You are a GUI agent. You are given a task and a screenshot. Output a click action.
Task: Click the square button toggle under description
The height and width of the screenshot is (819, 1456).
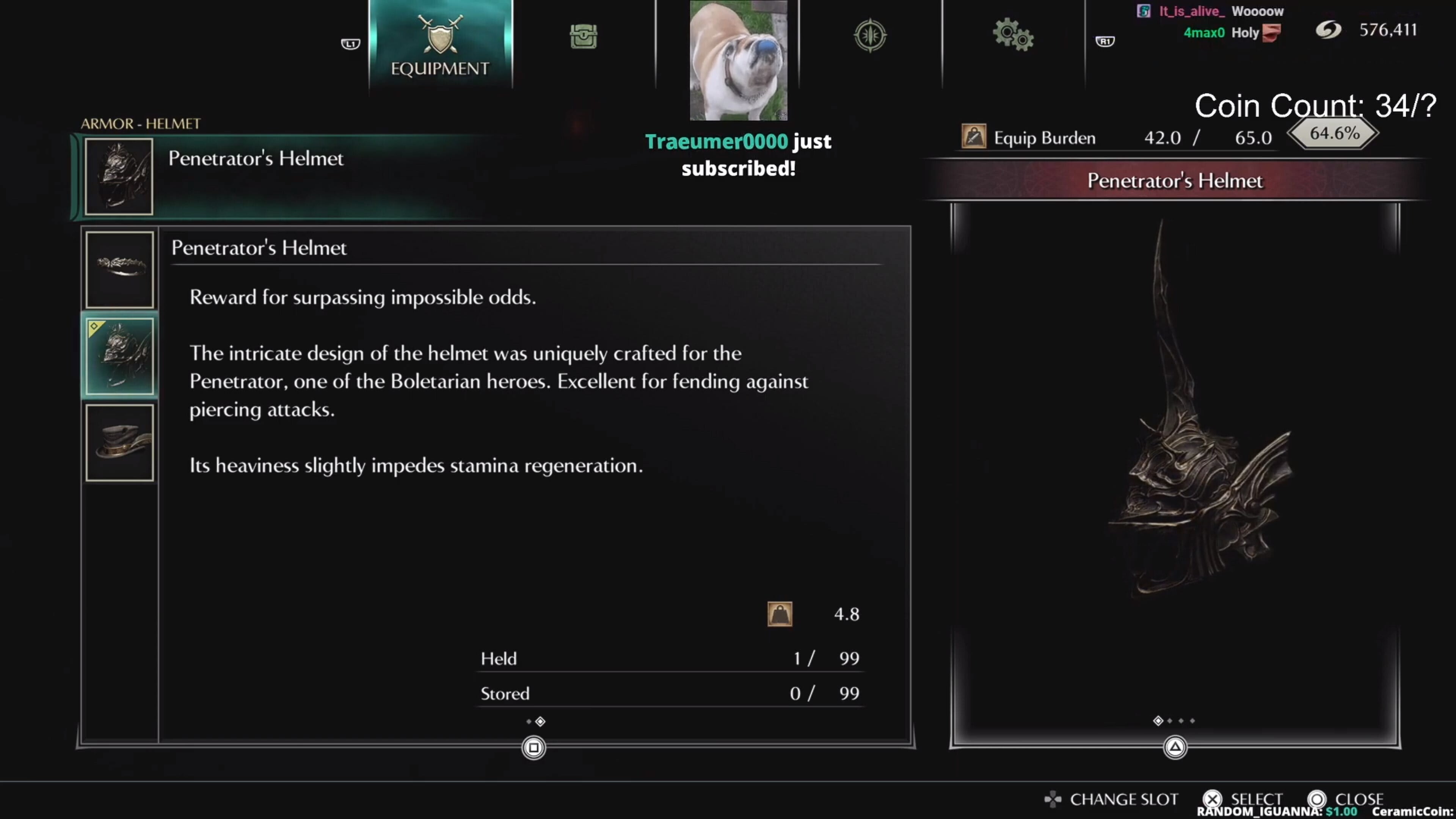coord(533,748)
